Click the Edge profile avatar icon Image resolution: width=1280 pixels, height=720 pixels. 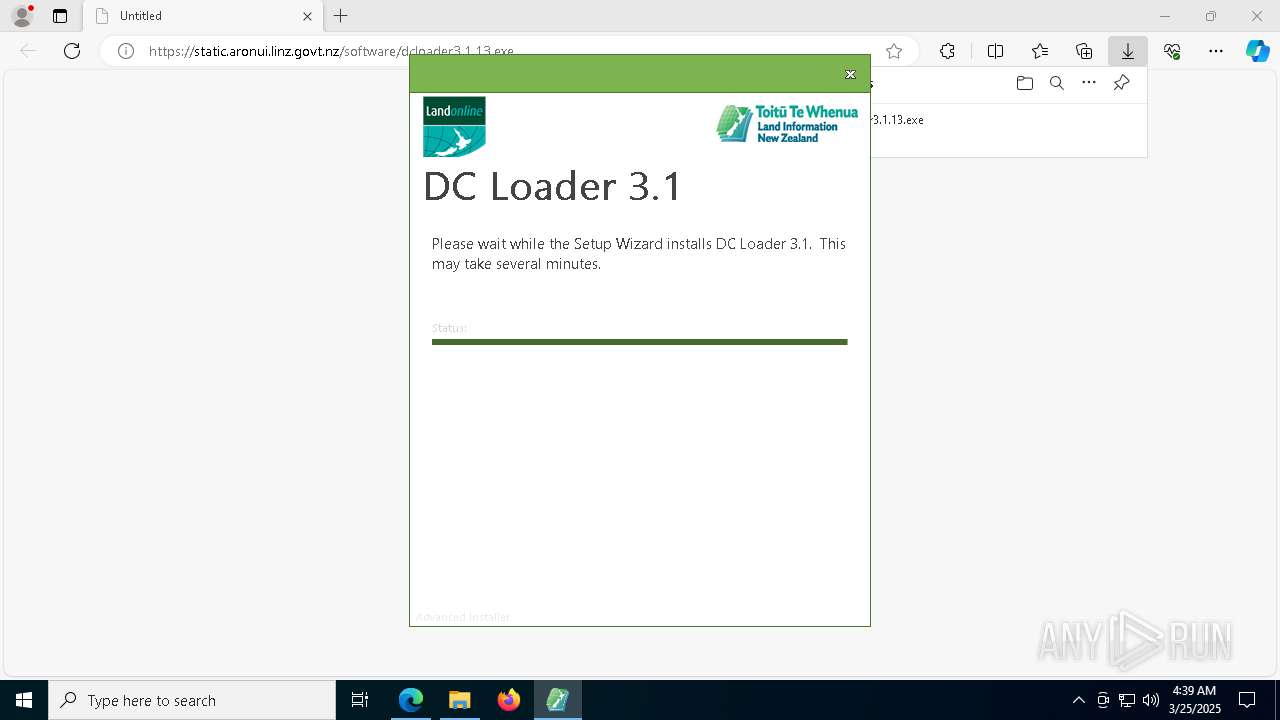[22, 16]
